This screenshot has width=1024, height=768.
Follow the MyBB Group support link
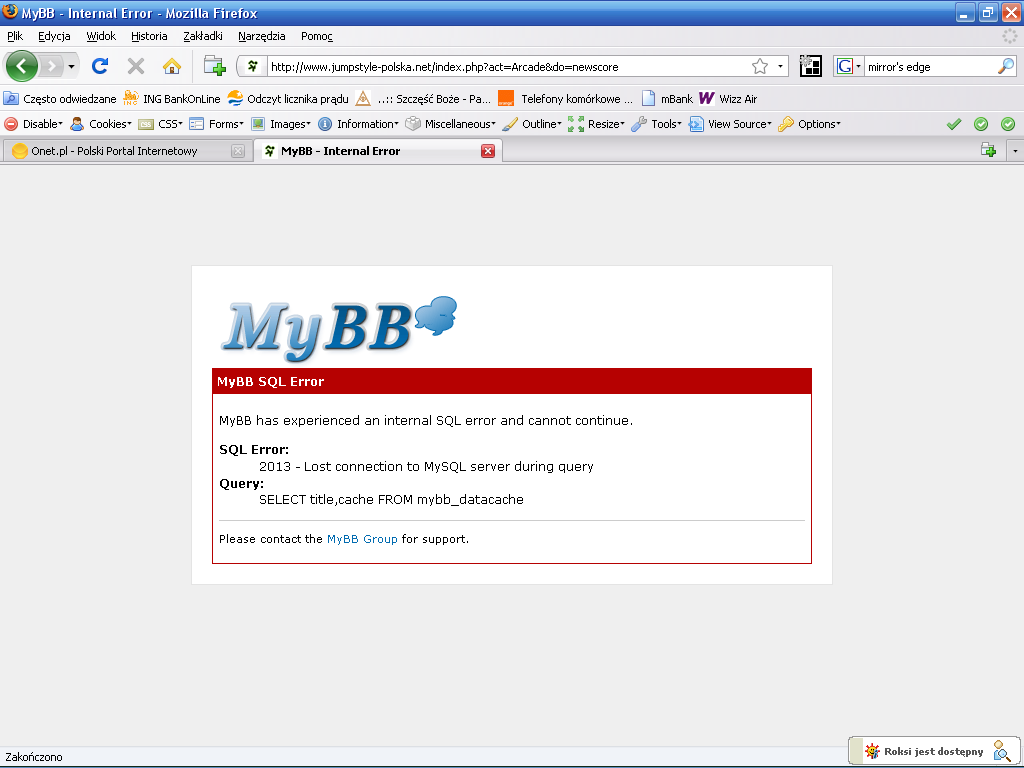coord(362,539)
